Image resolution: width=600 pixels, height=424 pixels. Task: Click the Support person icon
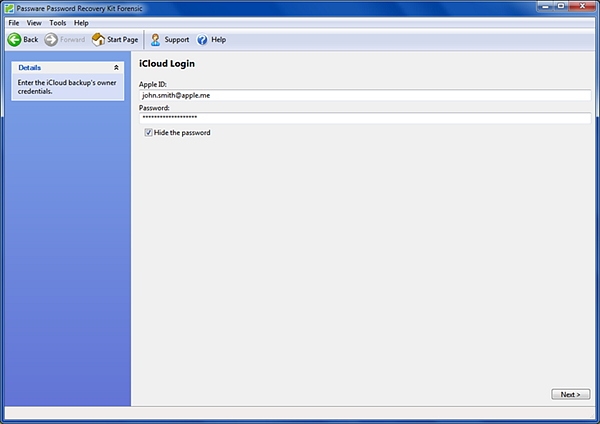click(x=155, y=39)
